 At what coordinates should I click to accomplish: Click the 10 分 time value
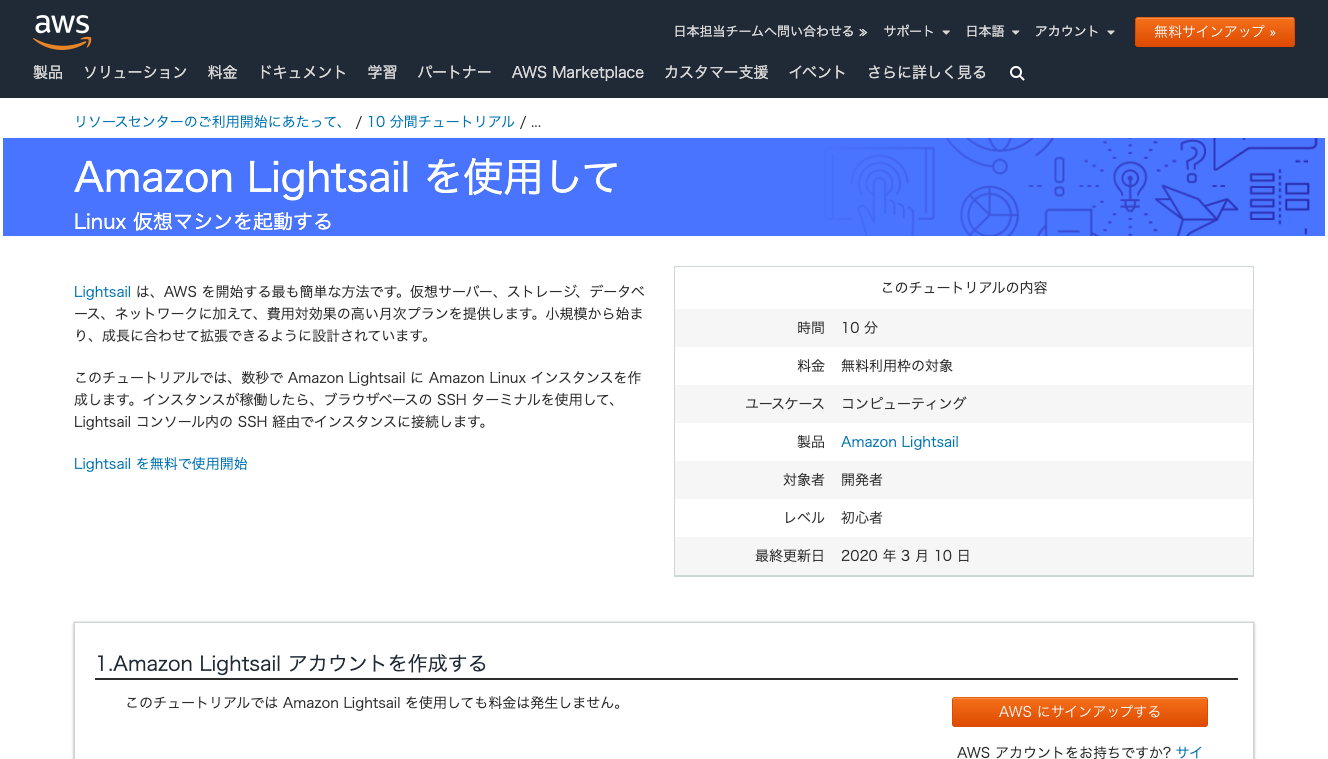pos(859,328)
